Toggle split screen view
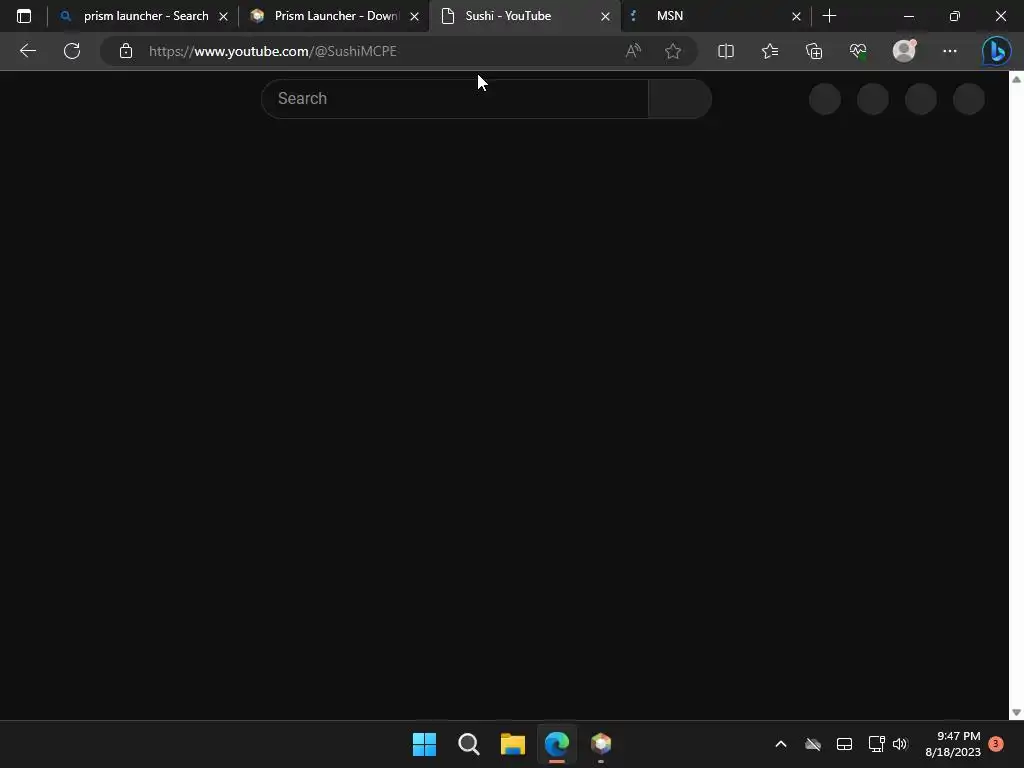 click(x=726, y=51)
